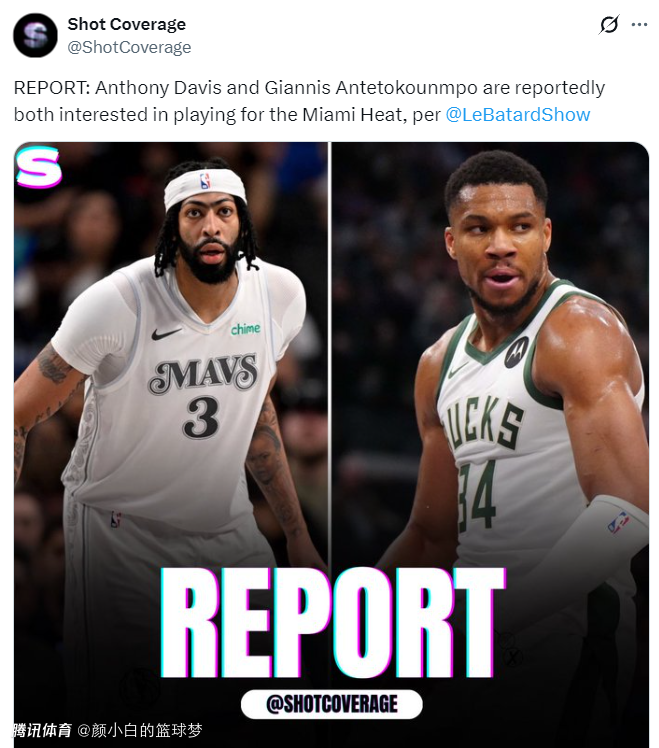The width and height of the screenshot is (659, 748).
Task: Open the three-dot more options menu
Action: [x=639, y=24]
